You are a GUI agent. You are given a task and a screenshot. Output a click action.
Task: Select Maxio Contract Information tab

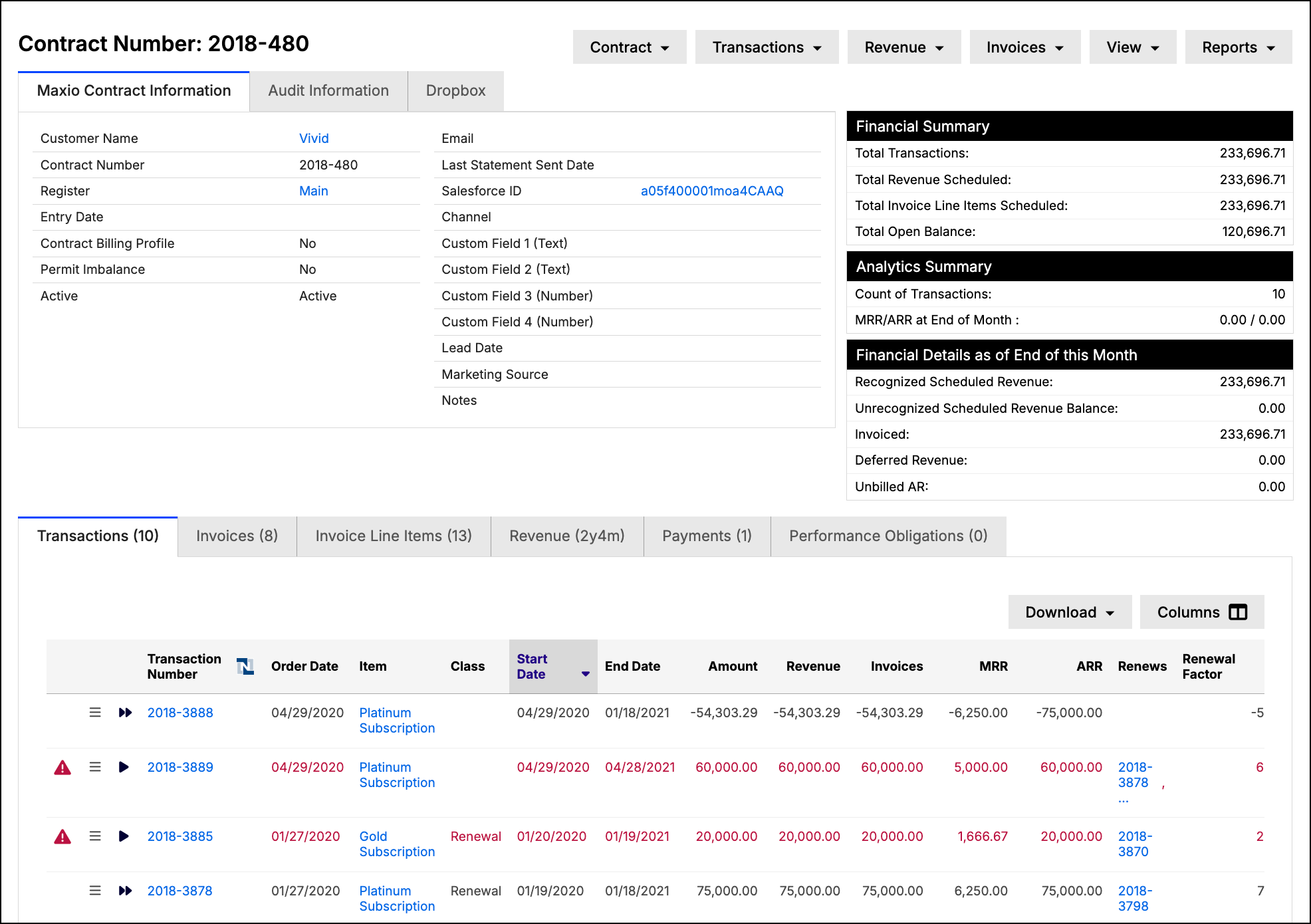coord(134,91)
